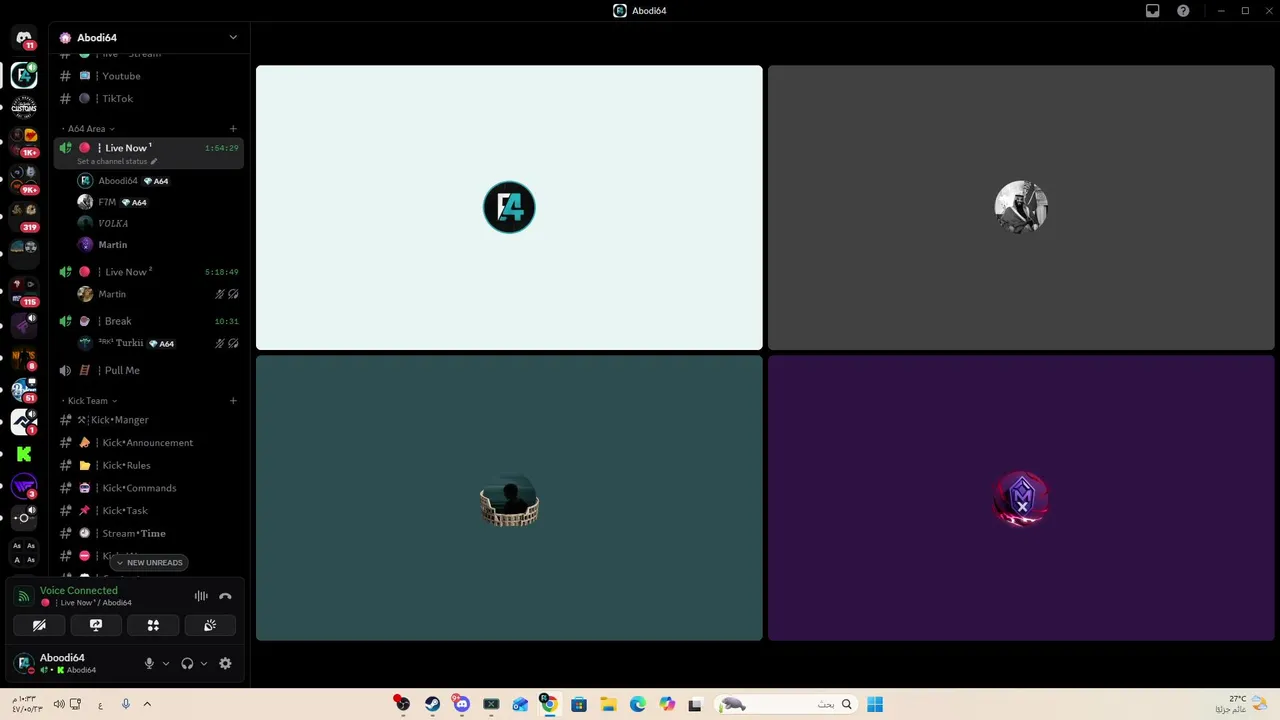Open File Explorer from the taskbar
Image resolution: width=1280 pixels, height=720 pixels.
pyautogui.click(x=608, y=704)
